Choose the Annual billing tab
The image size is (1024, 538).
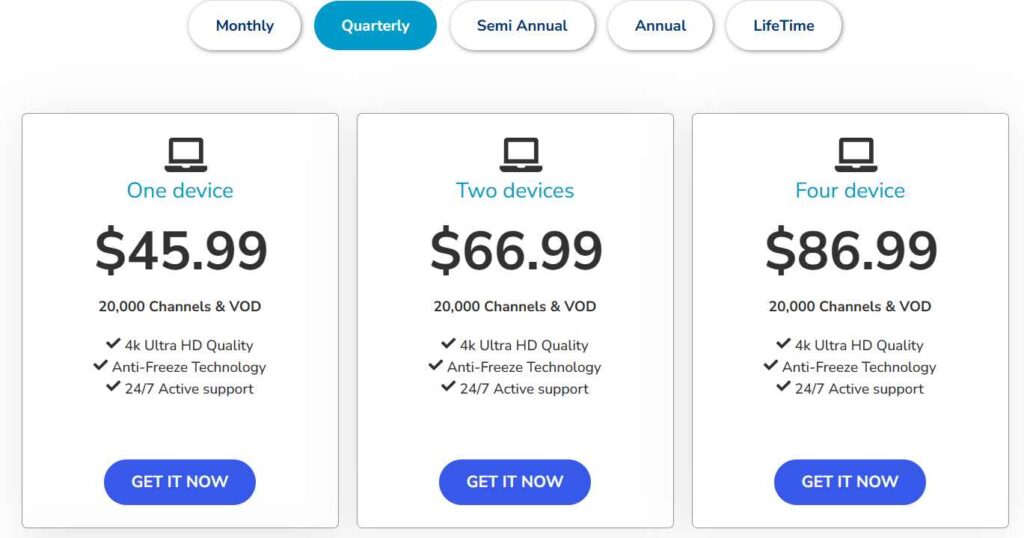[660, 26]
